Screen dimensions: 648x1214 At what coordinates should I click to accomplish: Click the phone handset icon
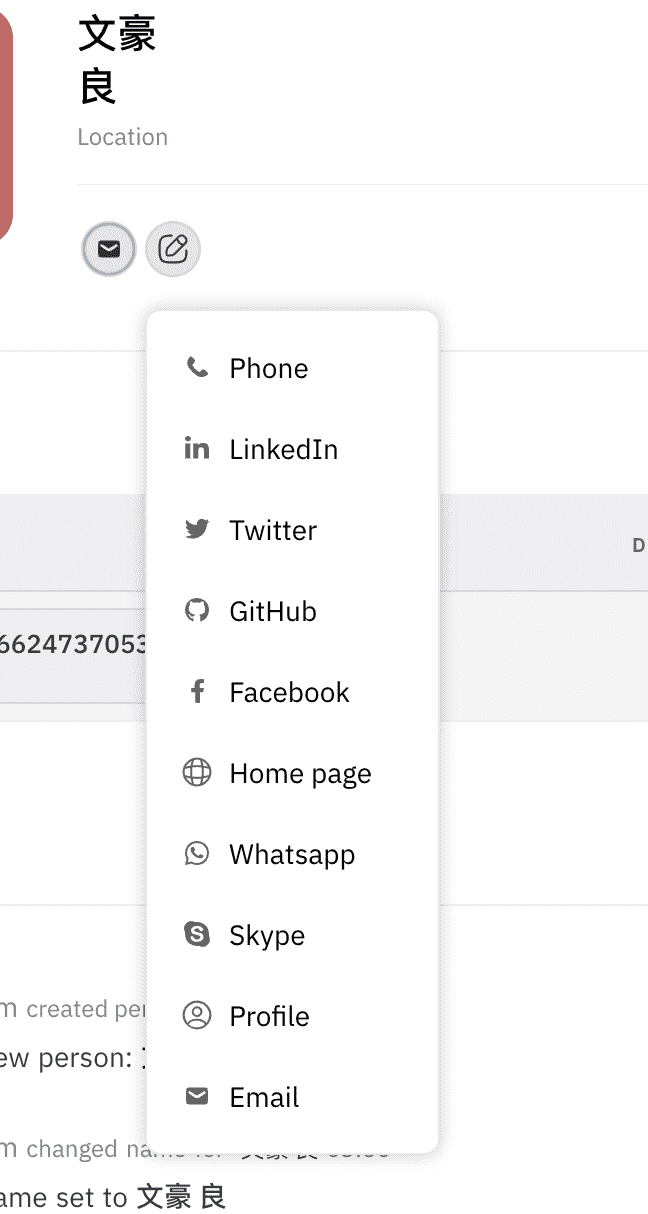197,368
